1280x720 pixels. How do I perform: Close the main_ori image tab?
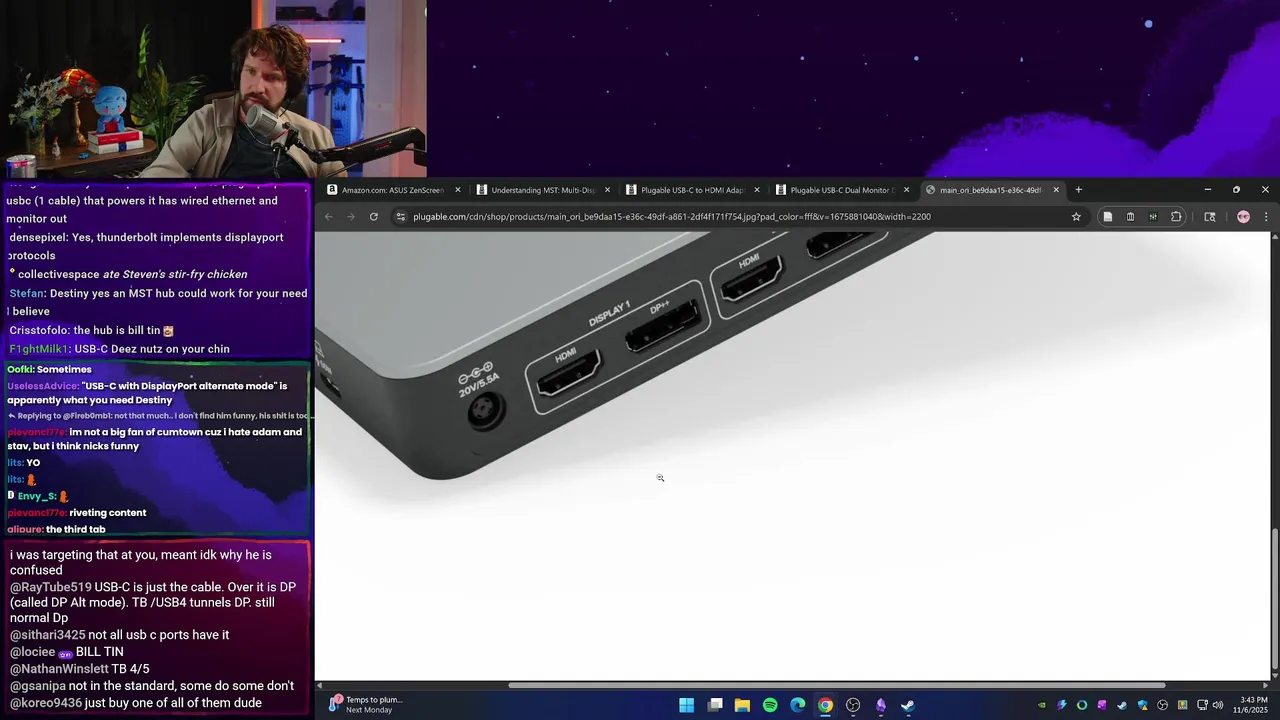pos(1056,190)
